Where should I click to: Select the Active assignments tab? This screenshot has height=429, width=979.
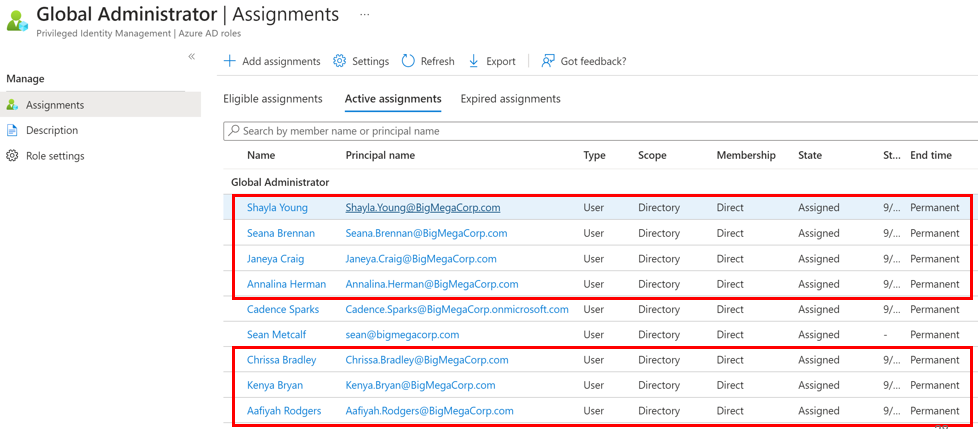(393, 99)
